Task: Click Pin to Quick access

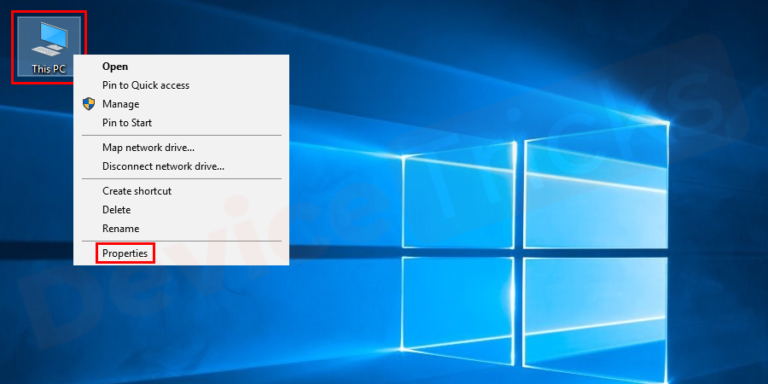Action: click(181, 85)
